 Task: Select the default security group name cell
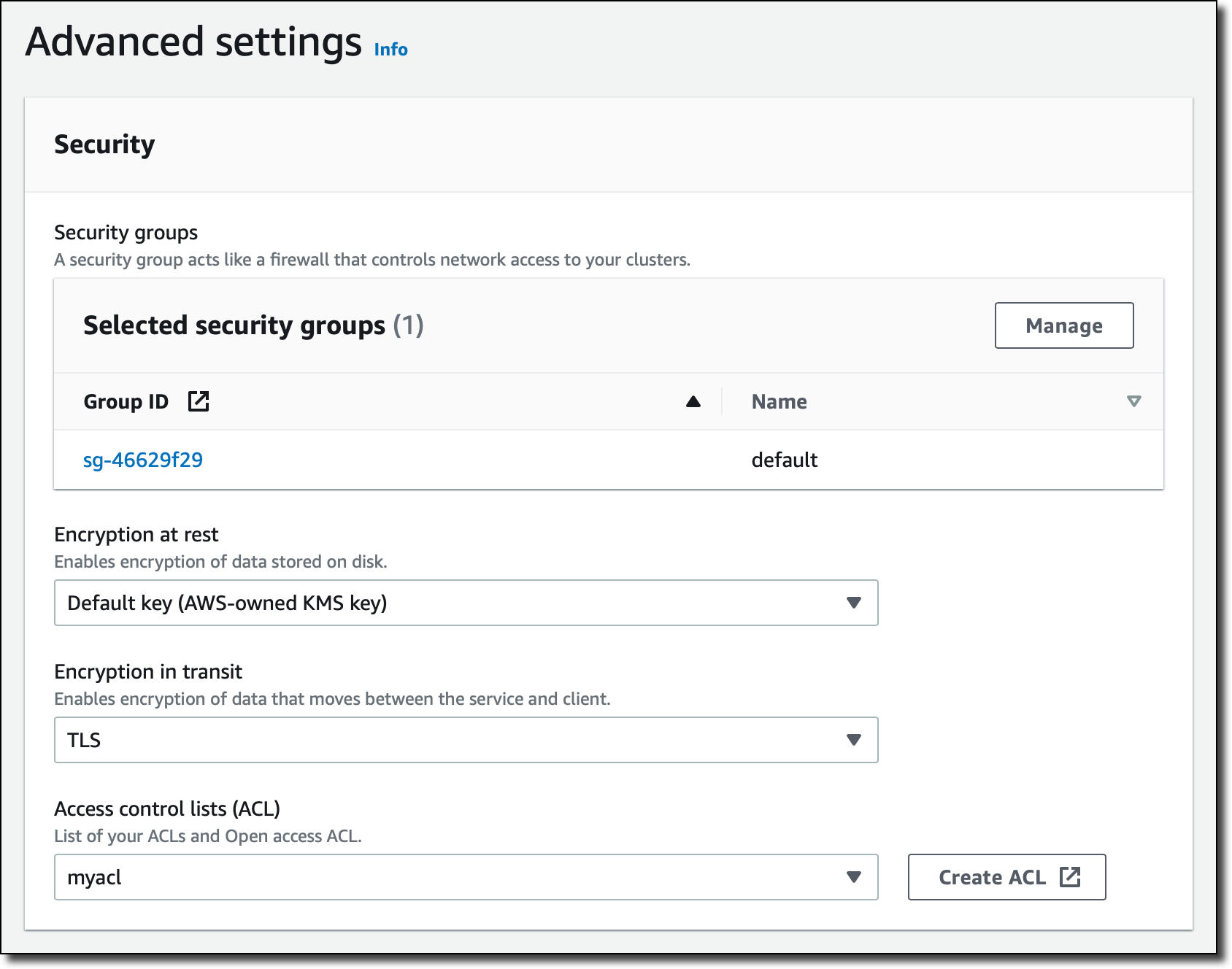tap(785, 460)
